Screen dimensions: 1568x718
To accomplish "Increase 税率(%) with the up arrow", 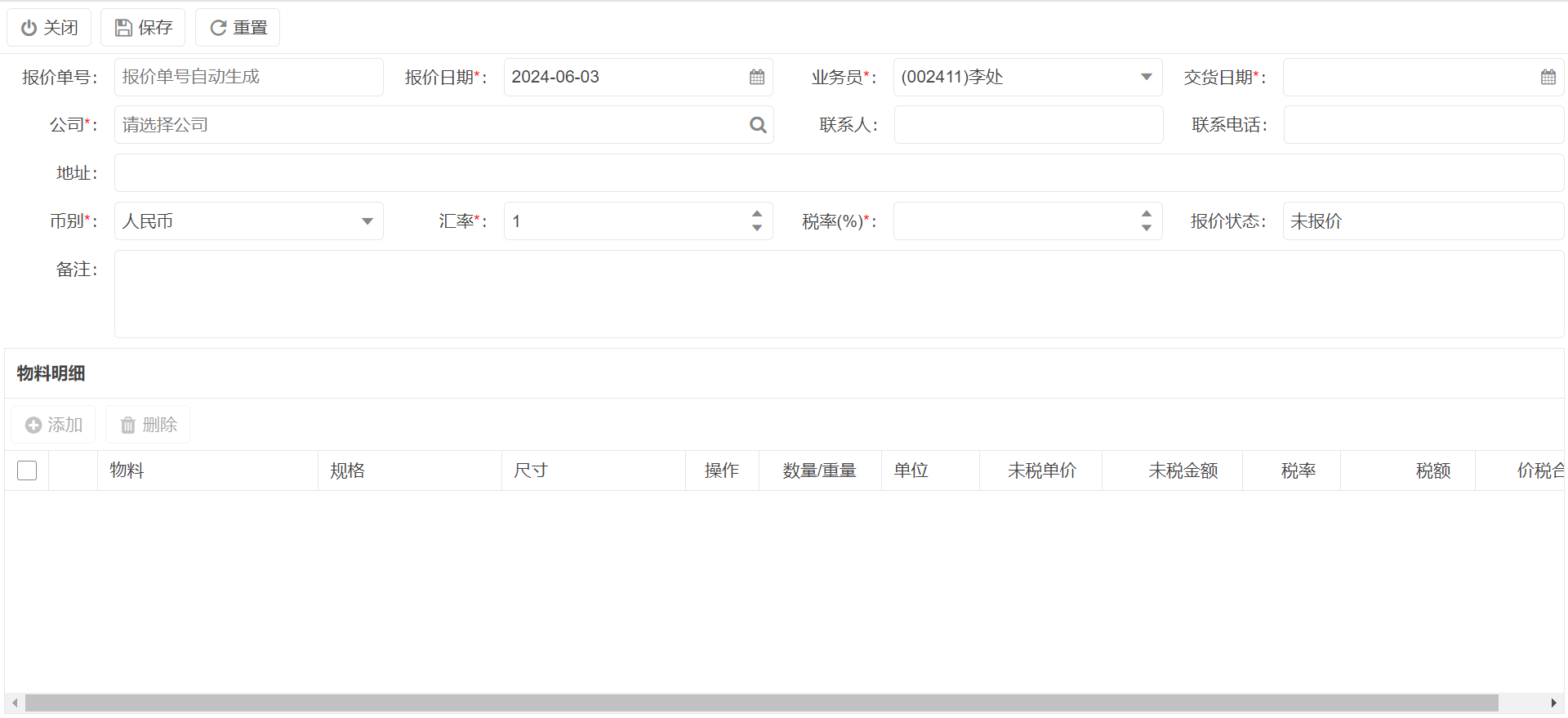I will tap(1147, 214).
